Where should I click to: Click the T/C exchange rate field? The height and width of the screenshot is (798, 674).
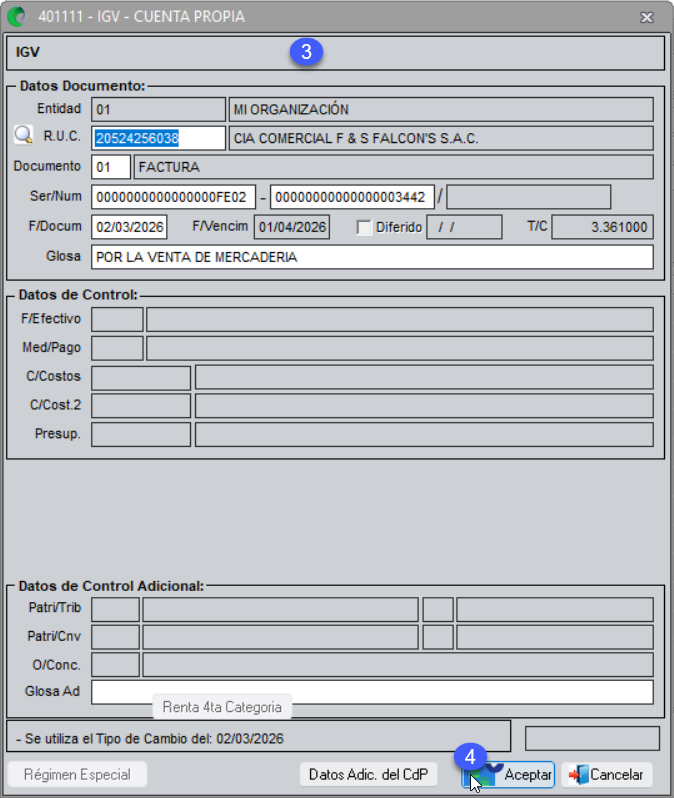(603, 227)
